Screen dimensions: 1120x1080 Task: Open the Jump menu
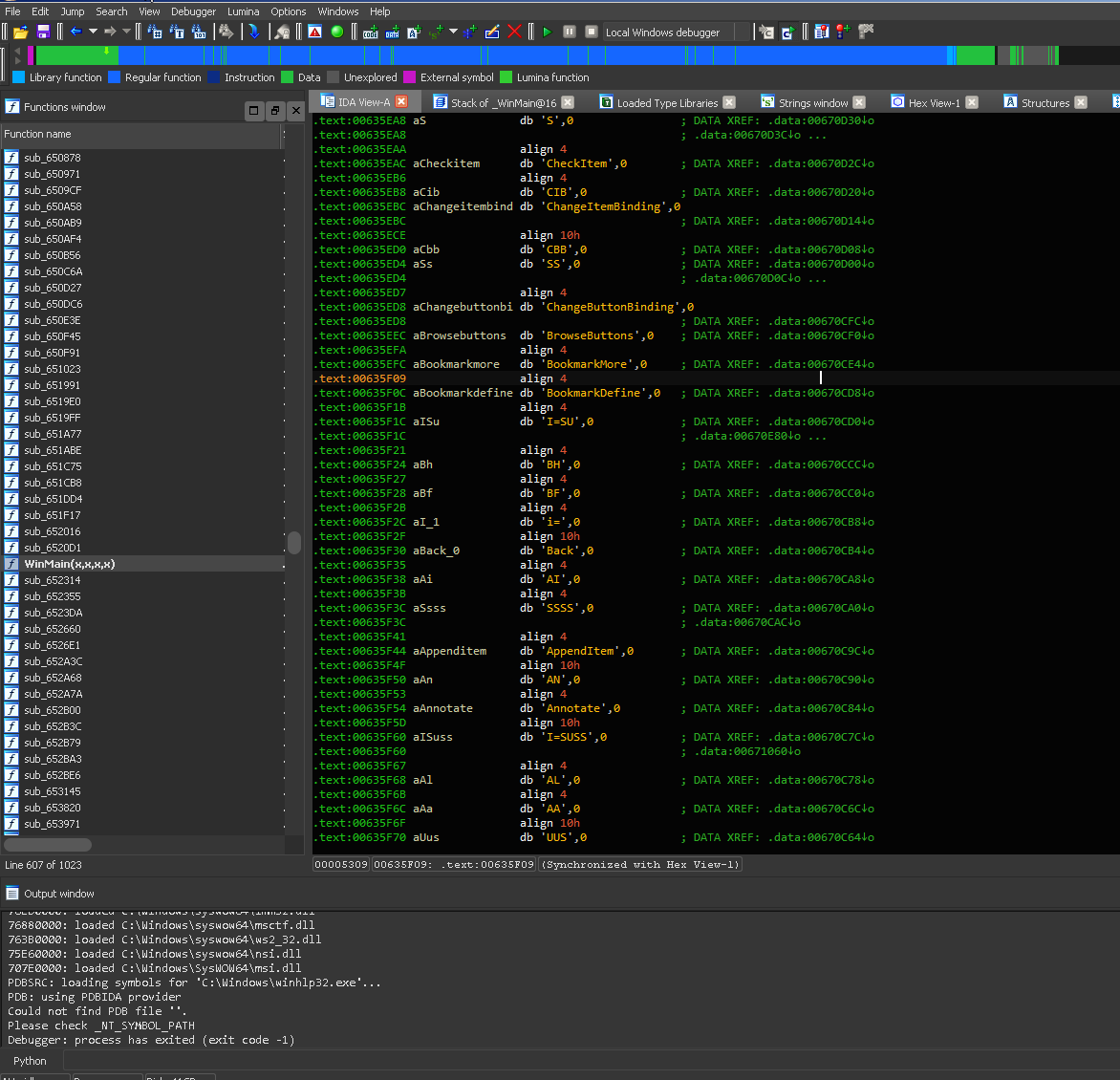click(72, 11)
